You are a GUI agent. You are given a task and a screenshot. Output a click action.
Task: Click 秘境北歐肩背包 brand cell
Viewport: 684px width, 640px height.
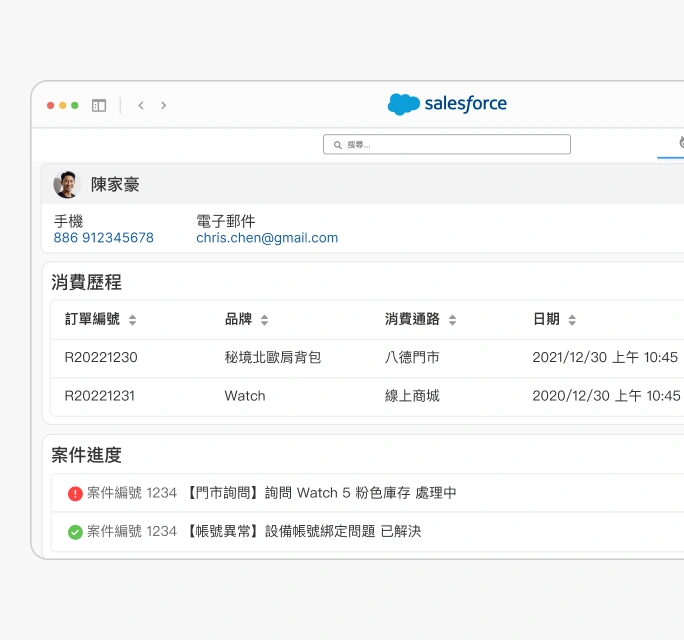coord(273,357)
